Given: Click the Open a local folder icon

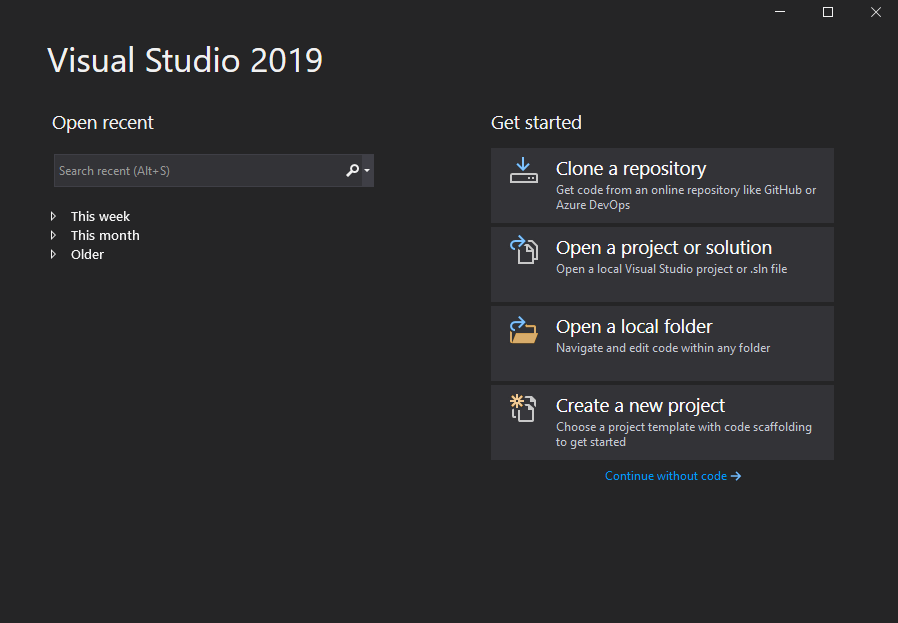Looking at the screenshot, I should click(x=523, y=330).
